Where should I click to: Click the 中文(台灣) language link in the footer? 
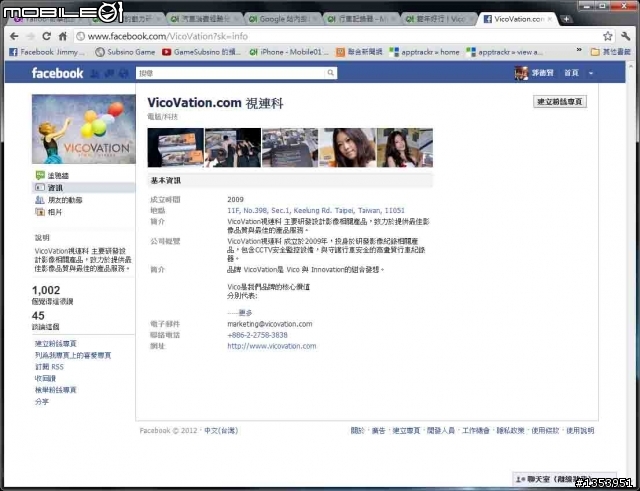[221, 431]
